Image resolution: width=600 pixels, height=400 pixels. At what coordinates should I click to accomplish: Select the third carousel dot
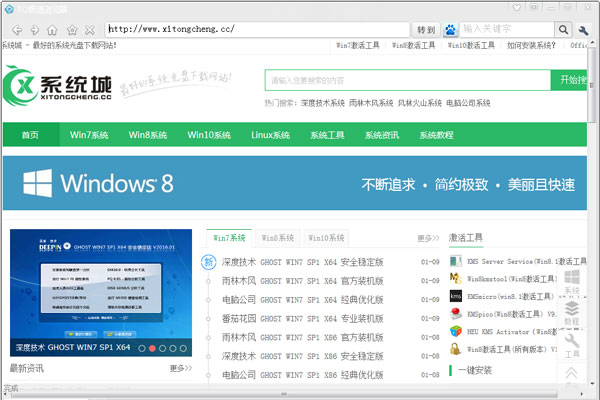(x=163, y=348)
